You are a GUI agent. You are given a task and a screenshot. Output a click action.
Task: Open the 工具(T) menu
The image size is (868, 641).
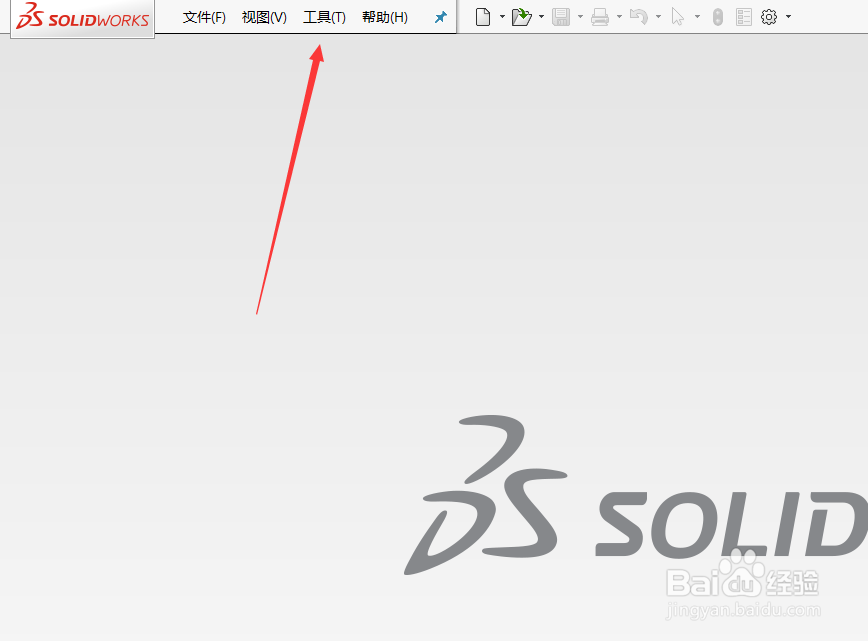pyautogui.click(x=324, y=18)
